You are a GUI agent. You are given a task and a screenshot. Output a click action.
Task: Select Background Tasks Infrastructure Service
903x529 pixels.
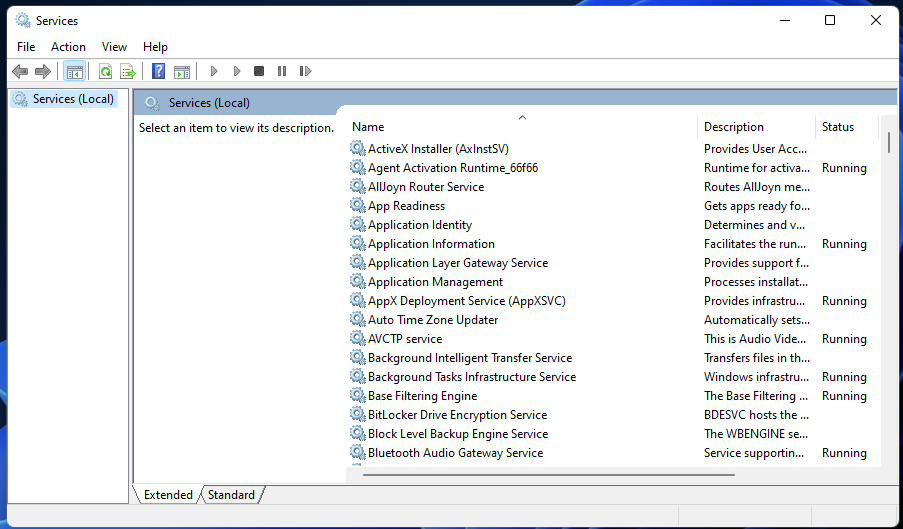pos(472,376)
